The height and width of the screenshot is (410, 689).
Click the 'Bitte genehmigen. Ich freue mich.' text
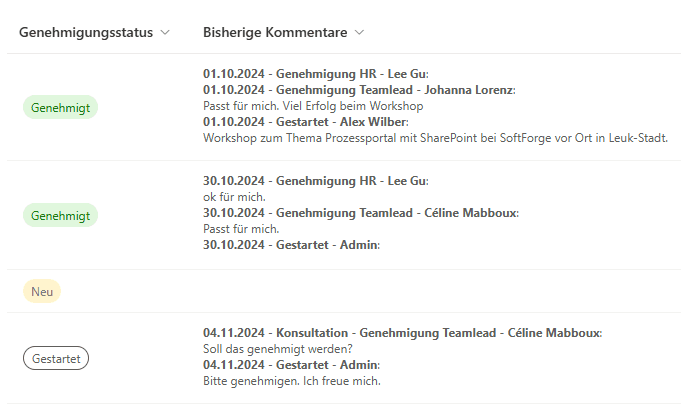pos(291,381)
